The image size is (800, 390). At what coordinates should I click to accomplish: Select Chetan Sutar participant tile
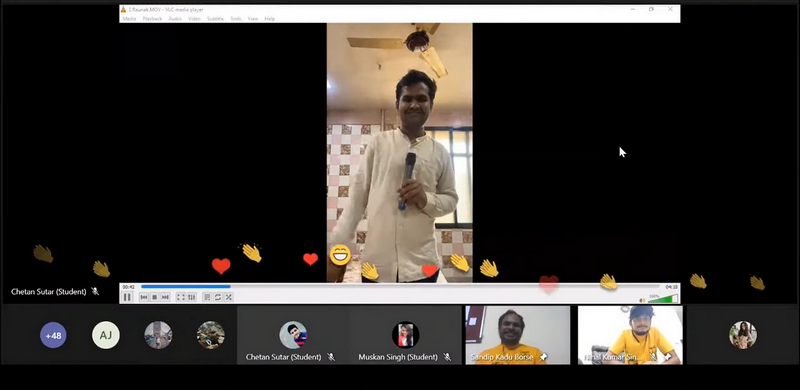(293, 335)
